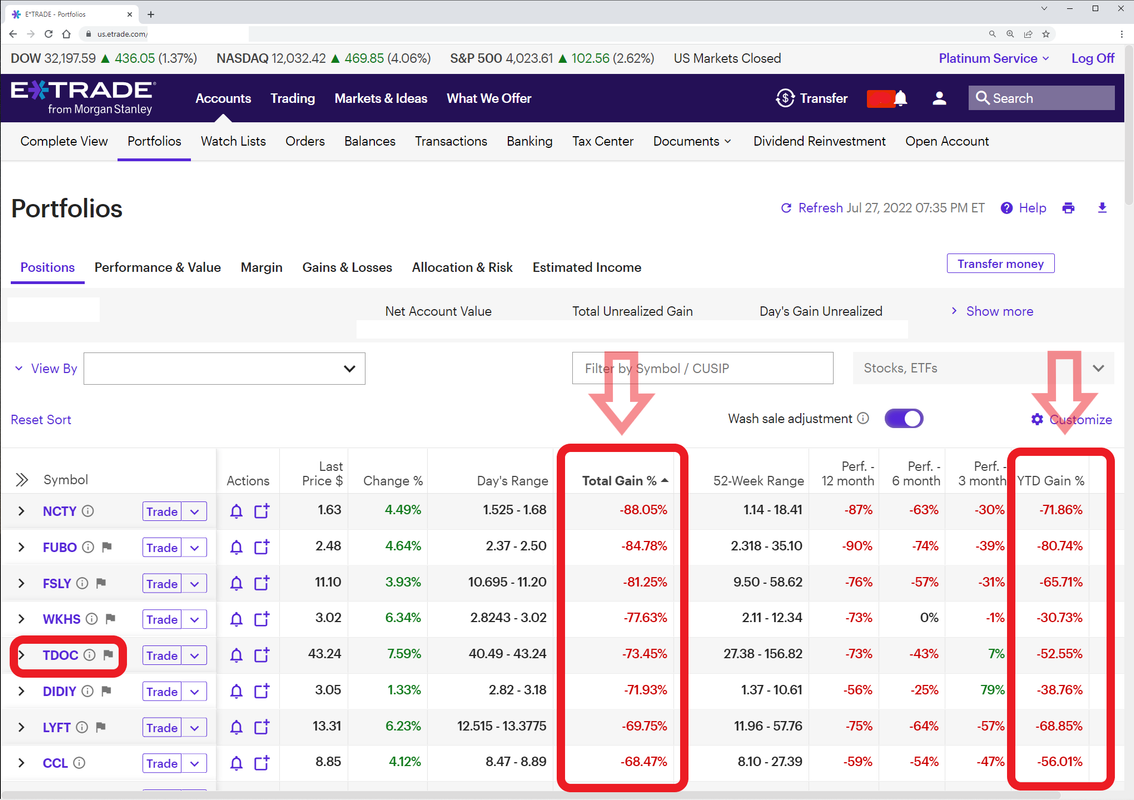Click Wash sale adjustment info icon
Viewport: 1134px width, 800px height.
tap(863, 419)
